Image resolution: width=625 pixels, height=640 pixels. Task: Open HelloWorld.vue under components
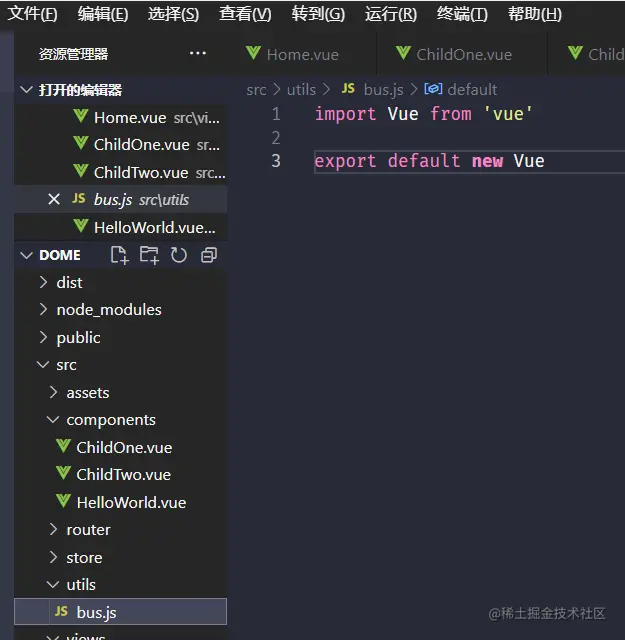(120, 502)
